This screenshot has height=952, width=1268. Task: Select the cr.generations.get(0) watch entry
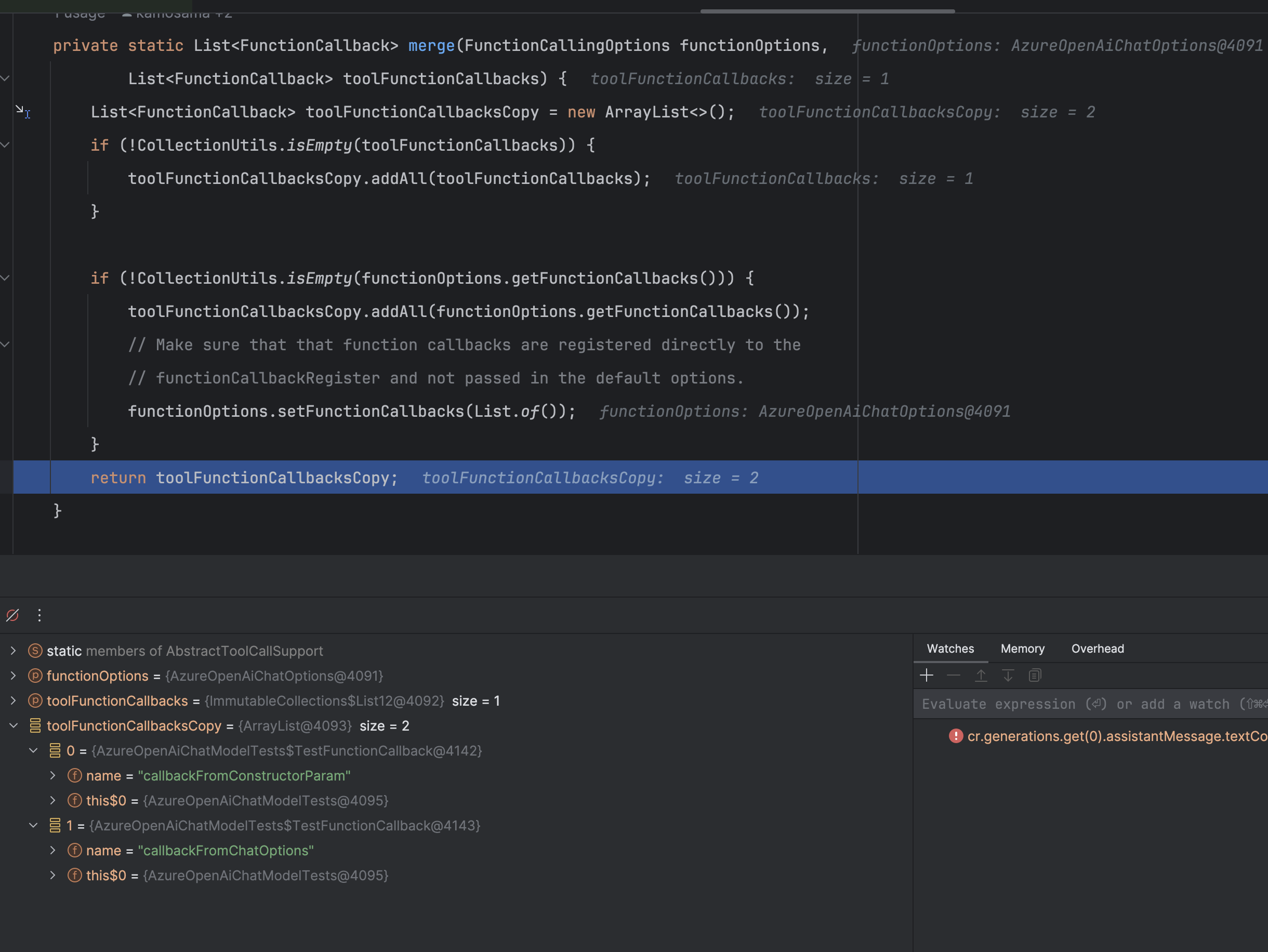1117,736
